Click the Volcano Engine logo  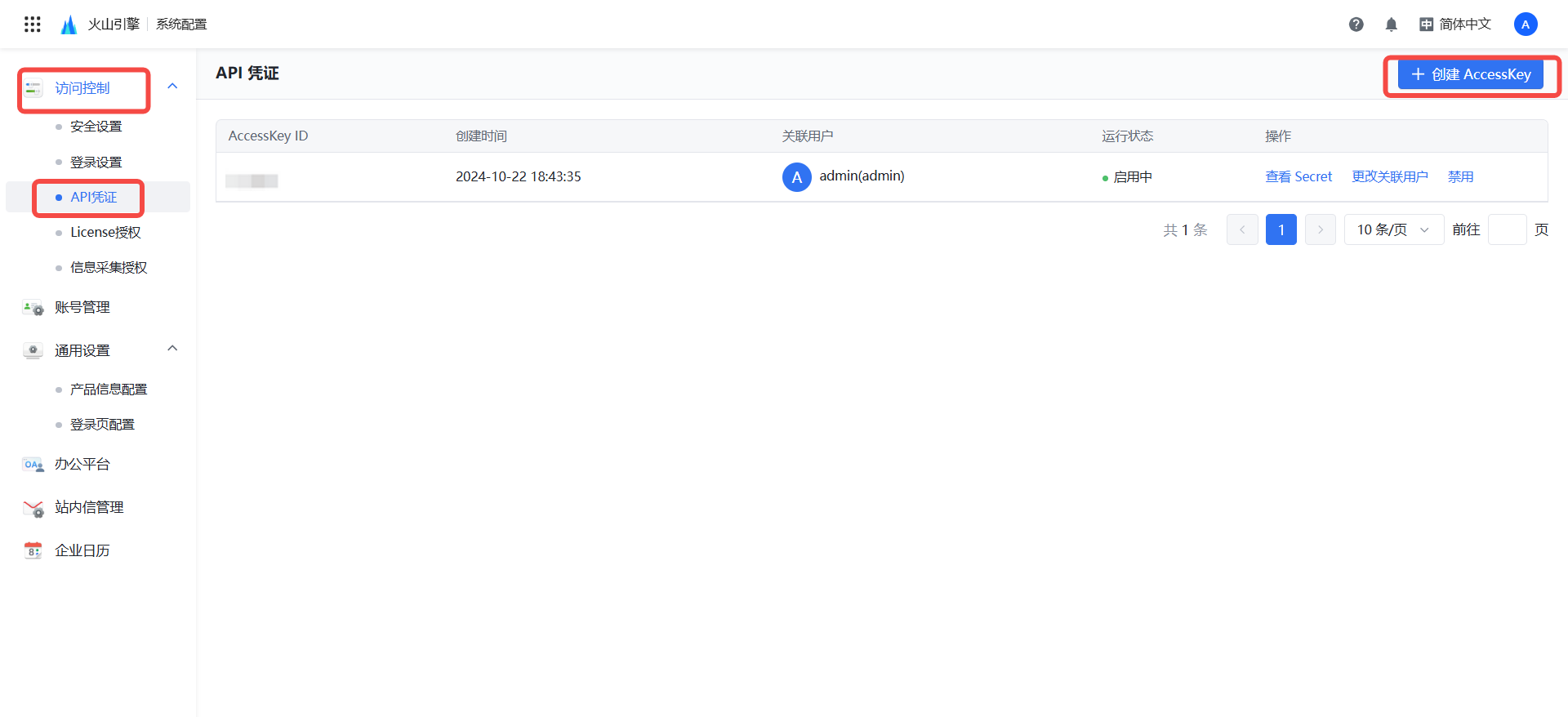[x=69, y=24]
